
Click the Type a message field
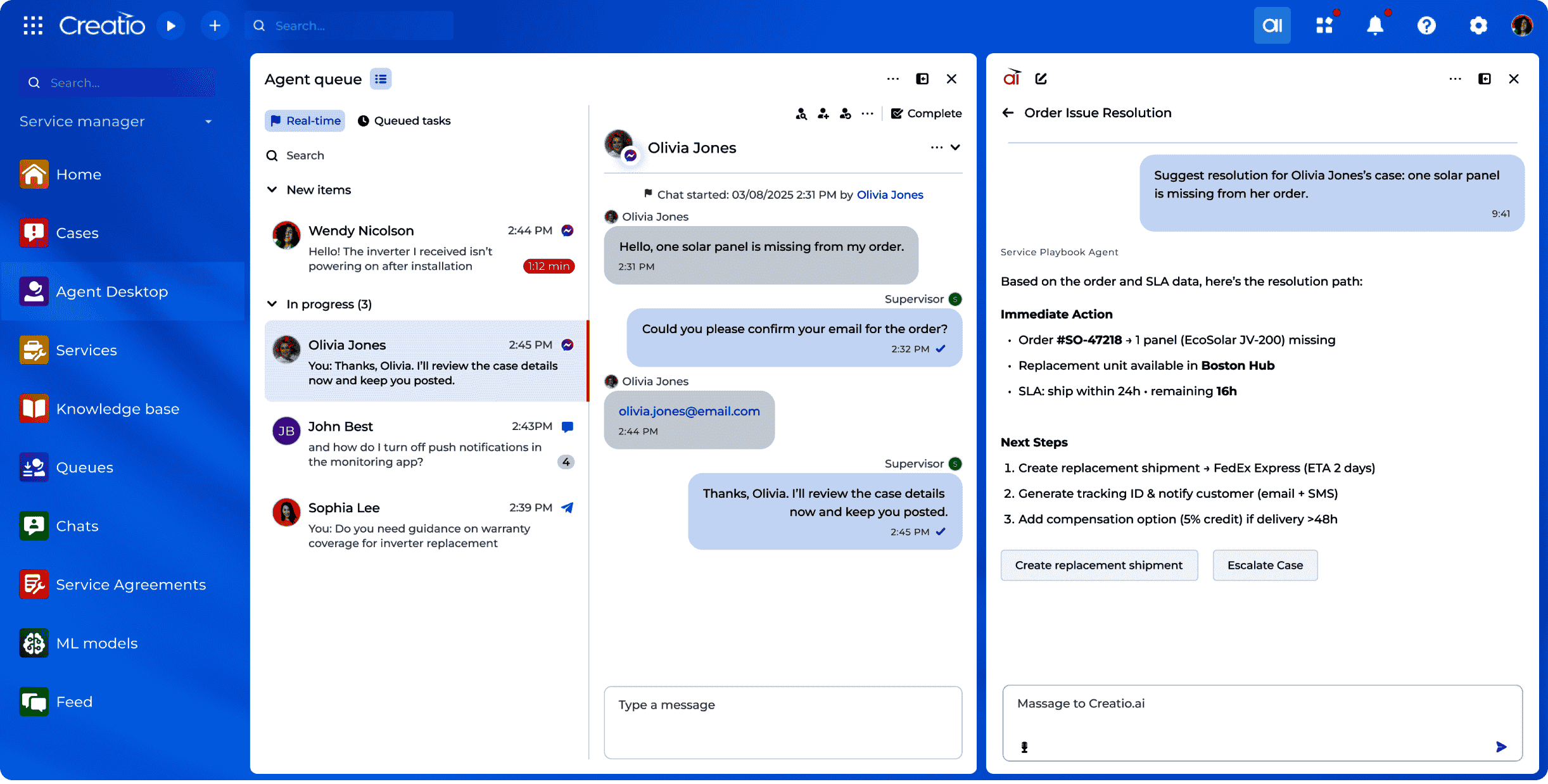(782, 722)
